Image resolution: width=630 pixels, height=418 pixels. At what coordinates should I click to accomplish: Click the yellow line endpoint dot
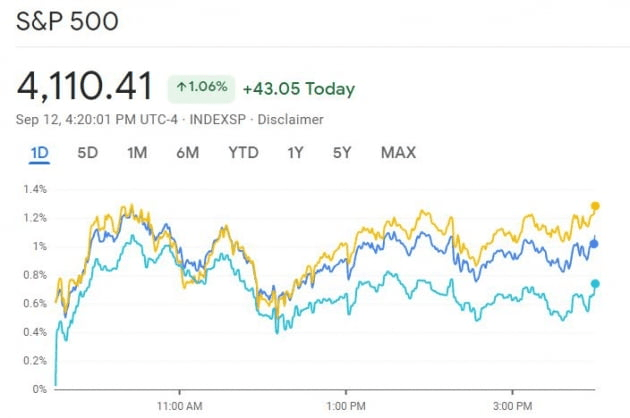[x=595, y=206]
